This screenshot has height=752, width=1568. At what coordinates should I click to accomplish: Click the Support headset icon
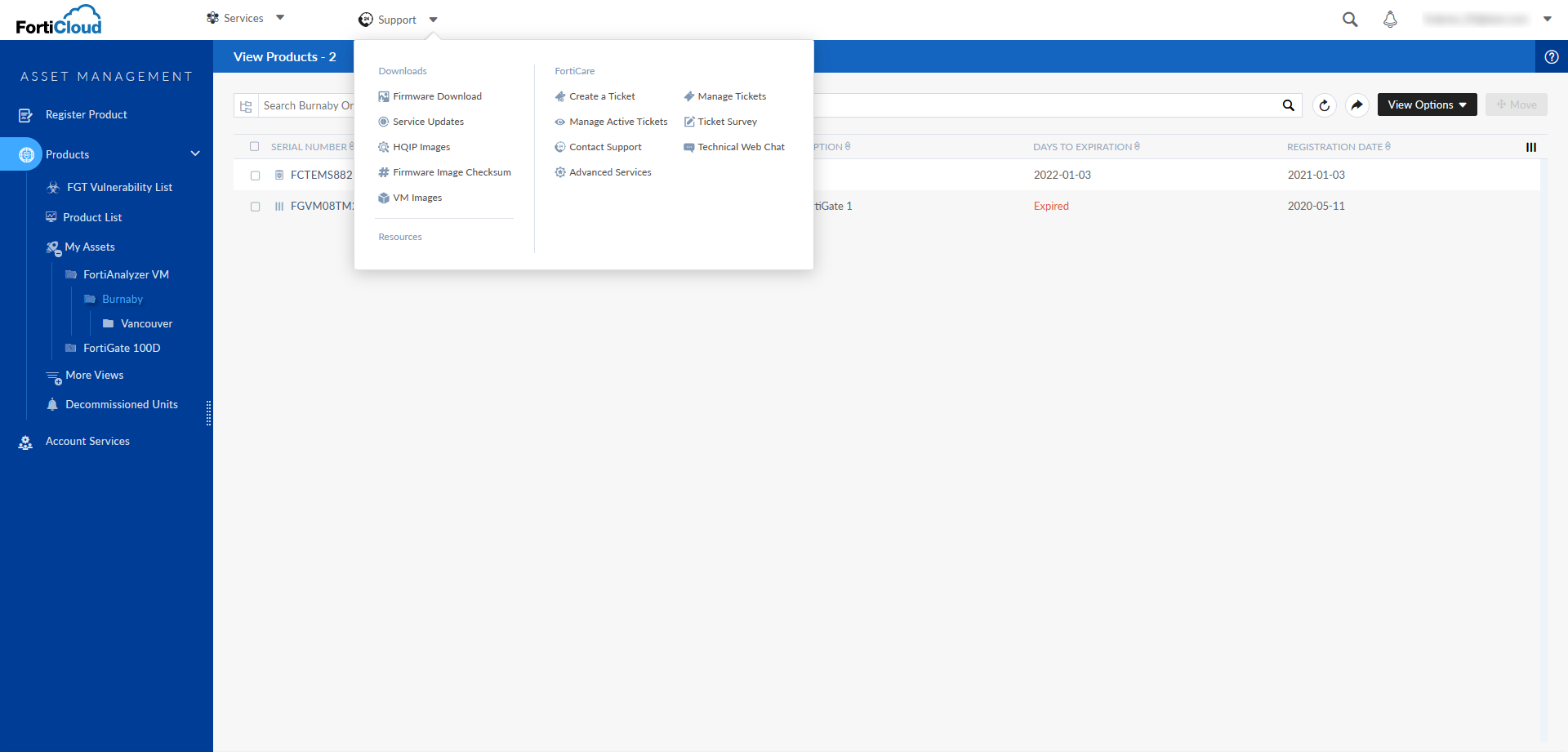point(366,20)
